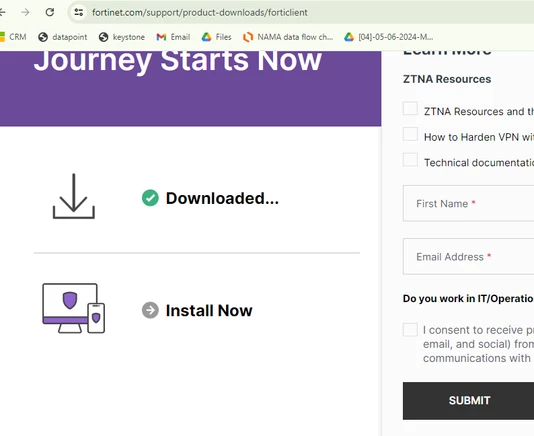Open site information icon in address bar
This screenshot has width=534, height=436.
79,12
